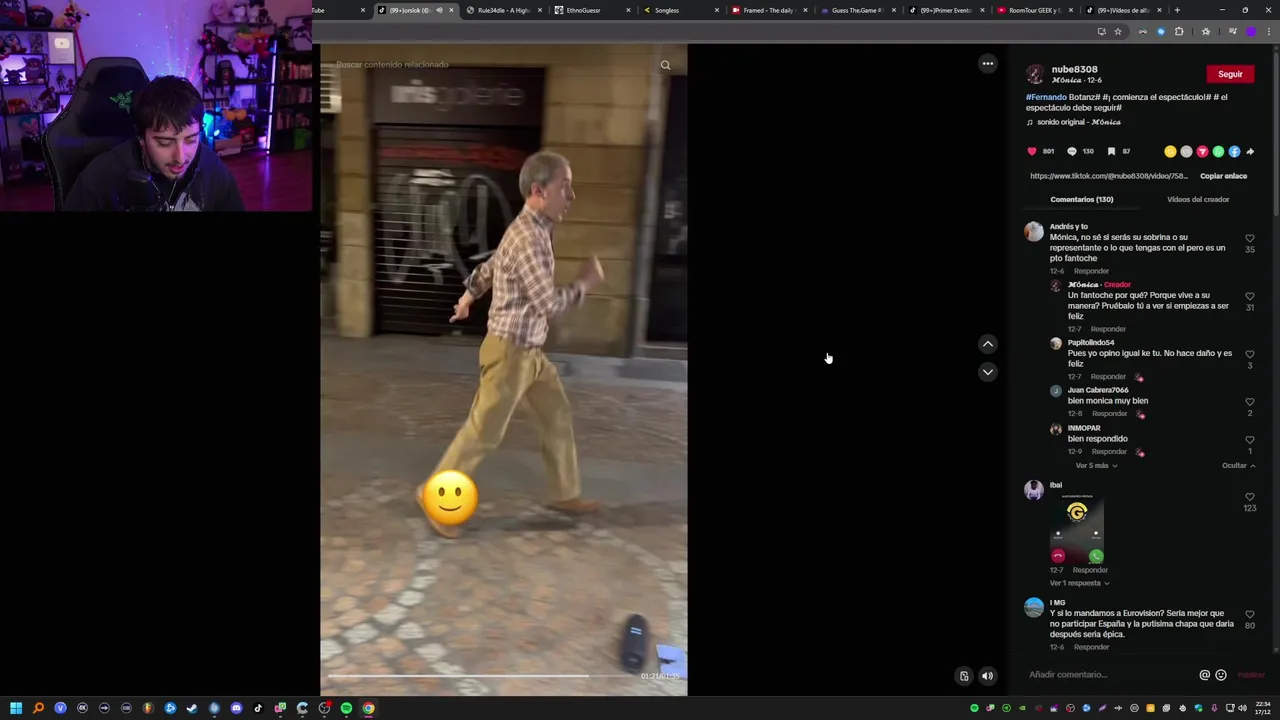The image size is (1280, 720).
Task: Like the comment by Juan Cabrera7066
Action: coord(1250,403)
